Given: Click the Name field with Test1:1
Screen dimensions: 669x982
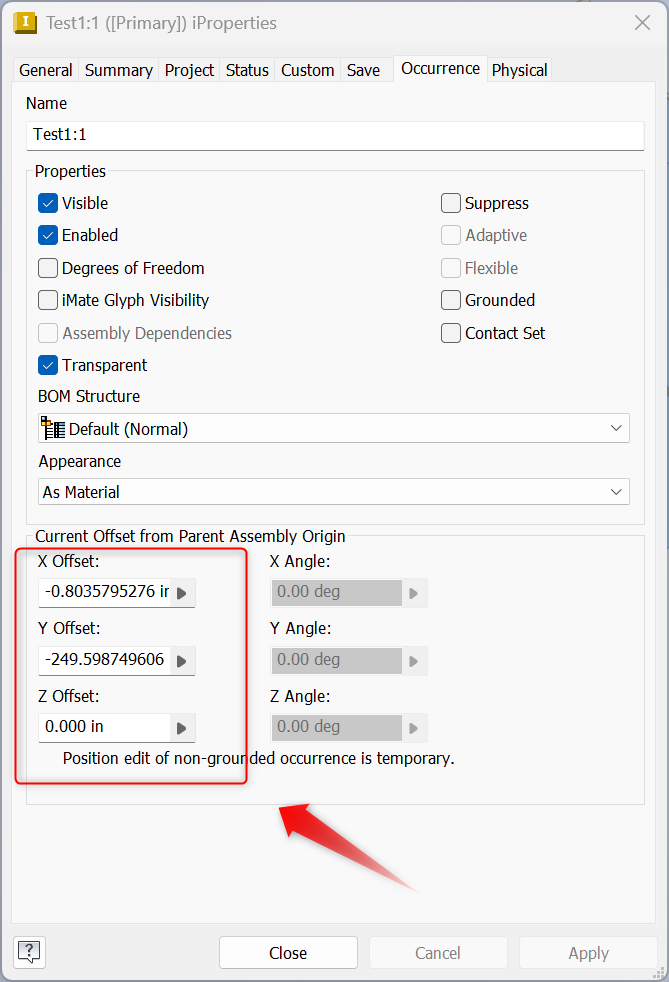Looking at the screenshot, I should (x=335, y=135).
